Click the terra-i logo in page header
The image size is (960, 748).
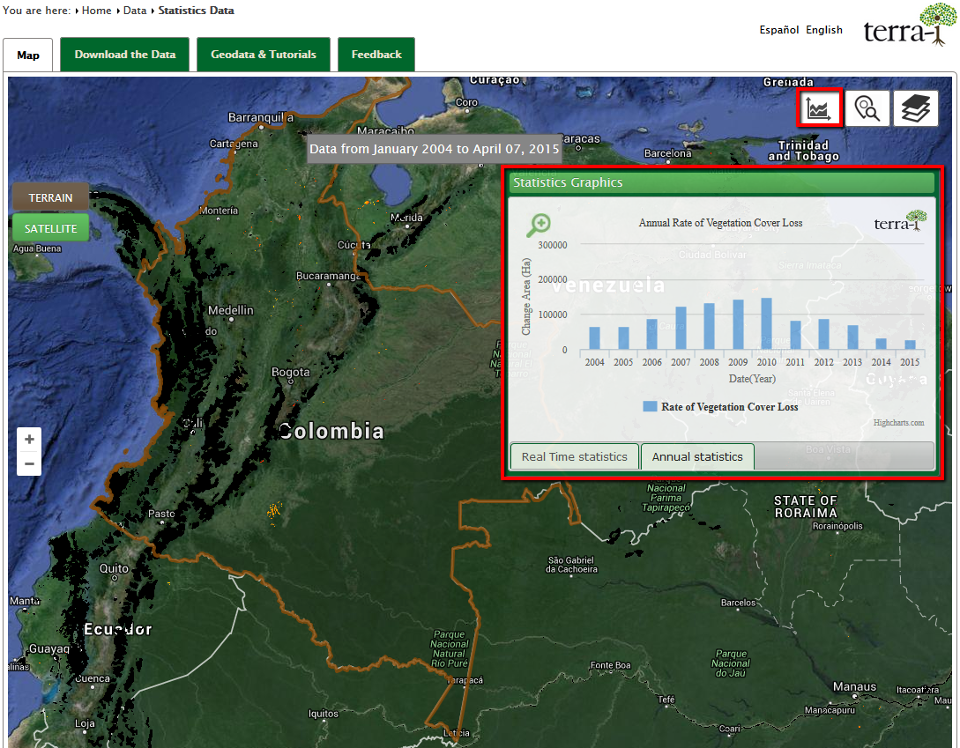910,26
